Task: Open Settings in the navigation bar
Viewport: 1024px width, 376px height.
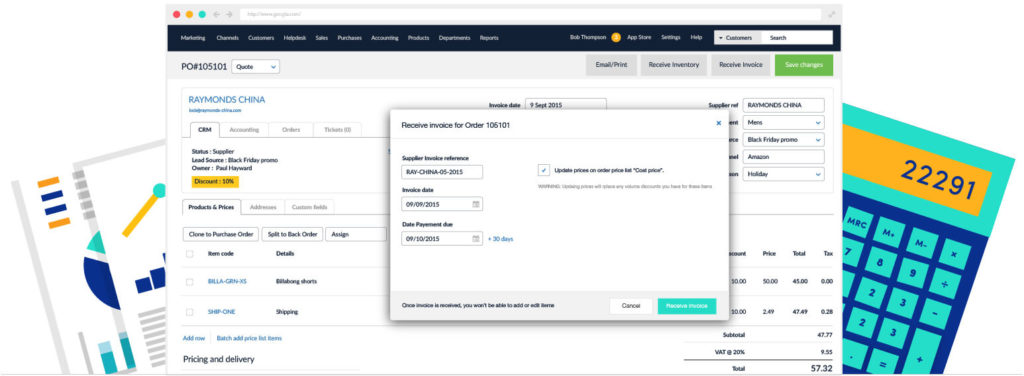Action: pos(671,38)
